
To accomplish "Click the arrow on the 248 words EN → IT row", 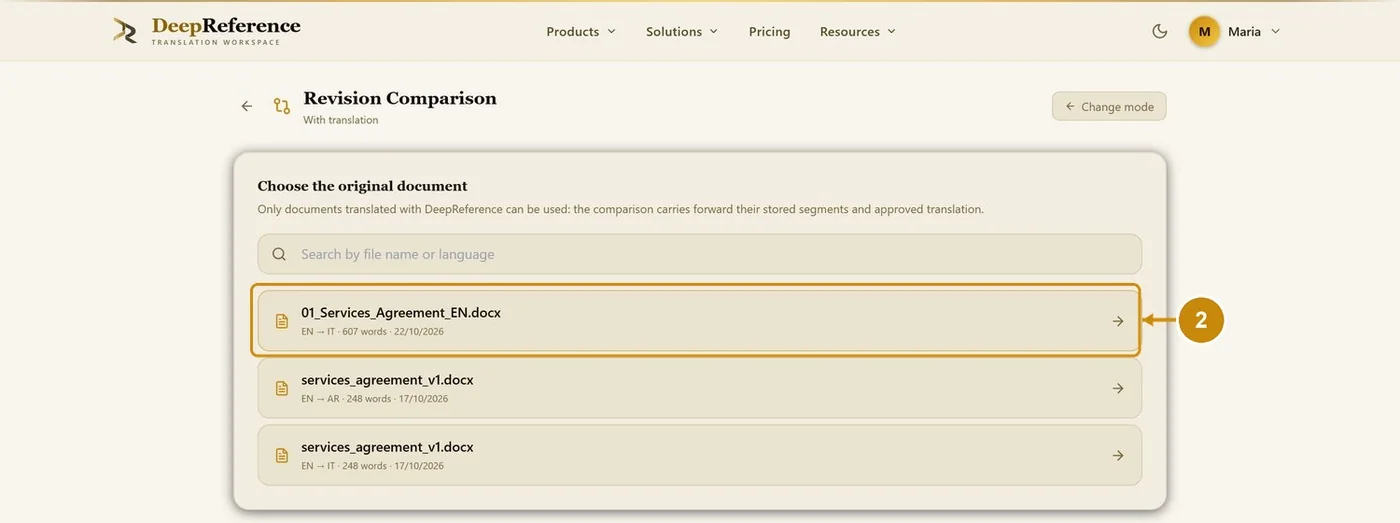I will (x=1118, y=455).
